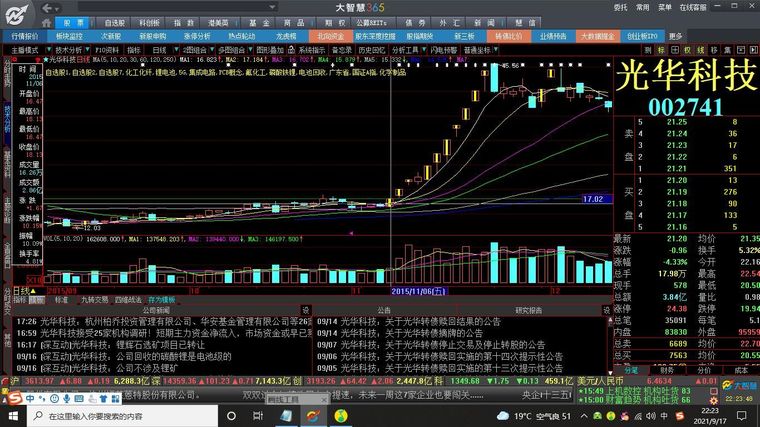Screen dimensions: 760x427
Task: Toggle Sogou Chinese/English 中 mode
Action: pyautogui.click(x=30, y=398)
